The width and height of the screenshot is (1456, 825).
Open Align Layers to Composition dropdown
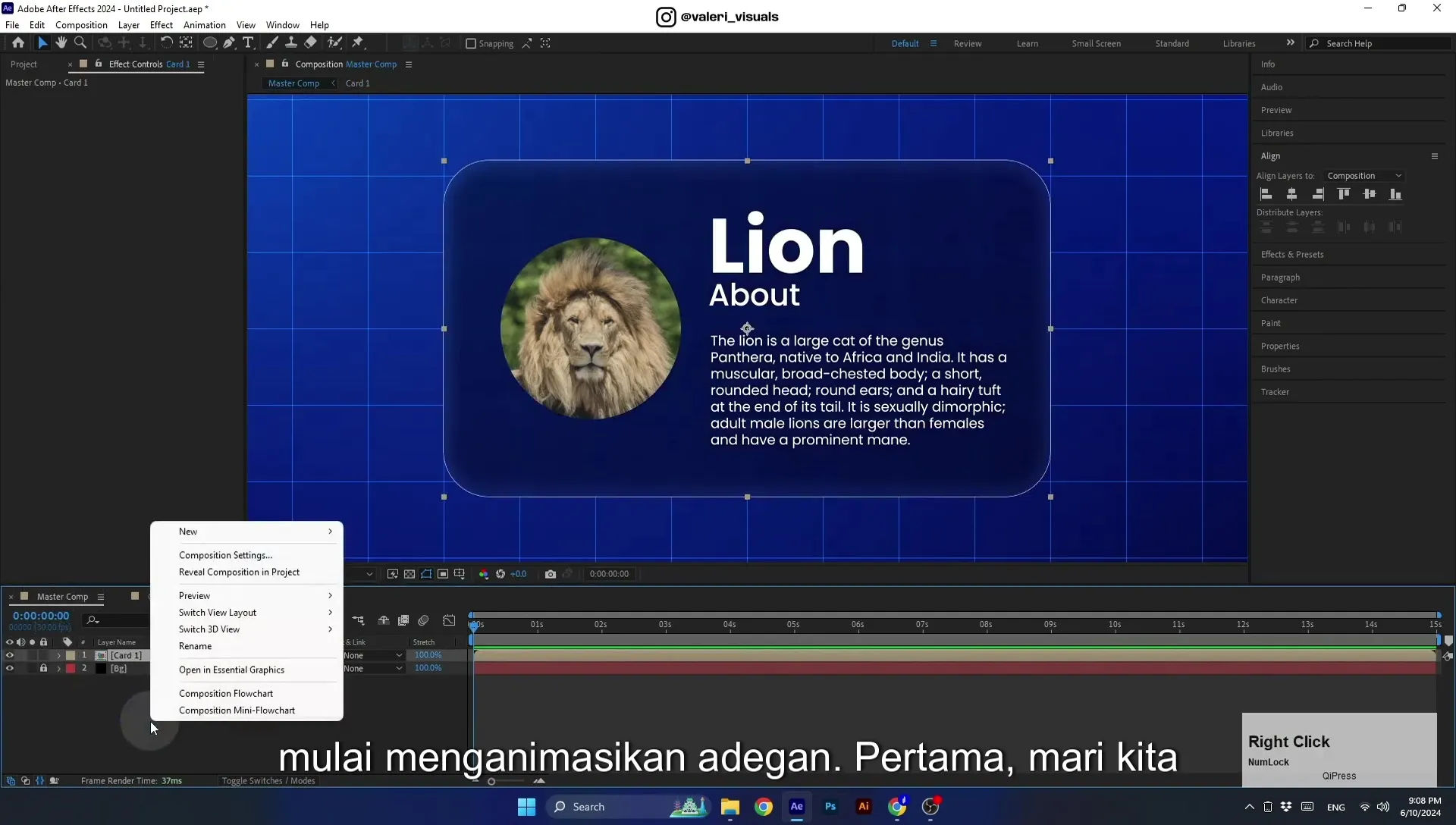[1364, 176]
